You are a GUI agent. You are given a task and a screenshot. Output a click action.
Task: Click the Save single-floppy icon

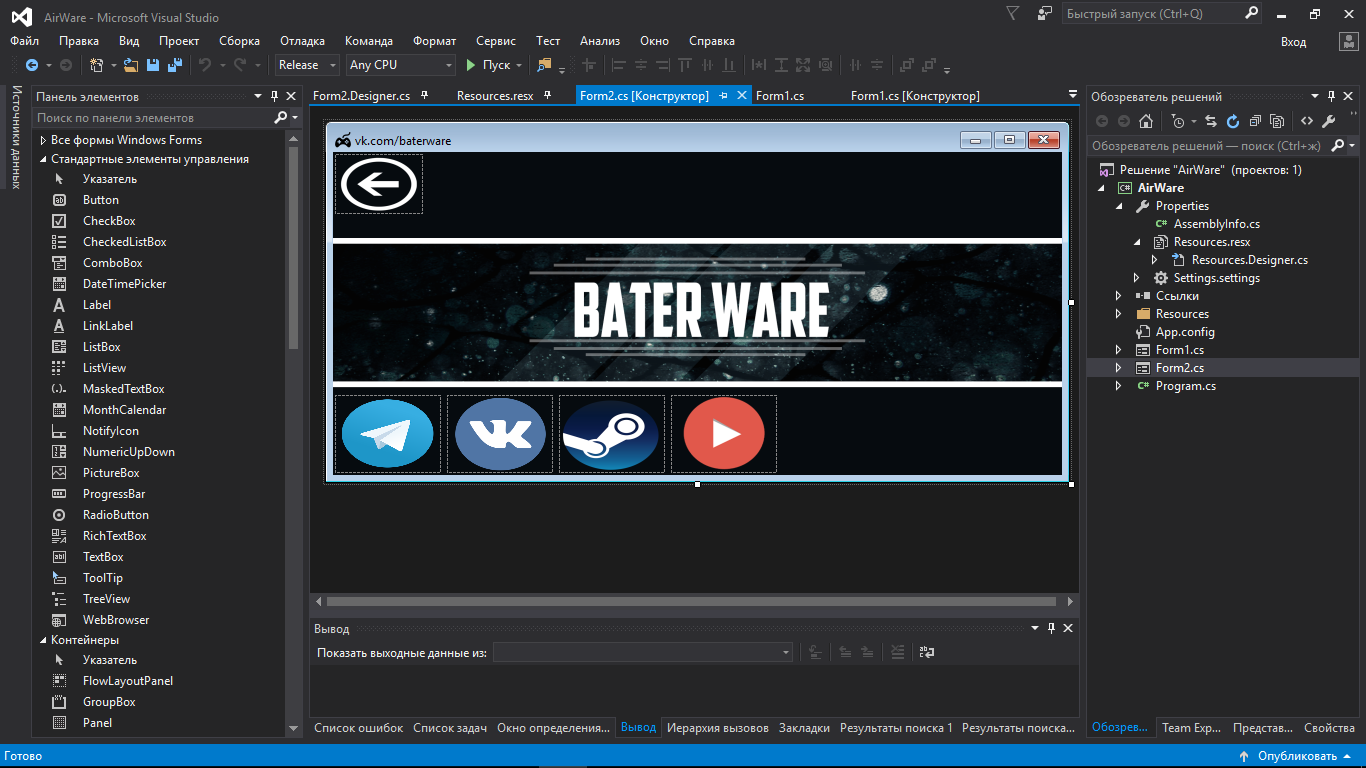tap(153, 65)
